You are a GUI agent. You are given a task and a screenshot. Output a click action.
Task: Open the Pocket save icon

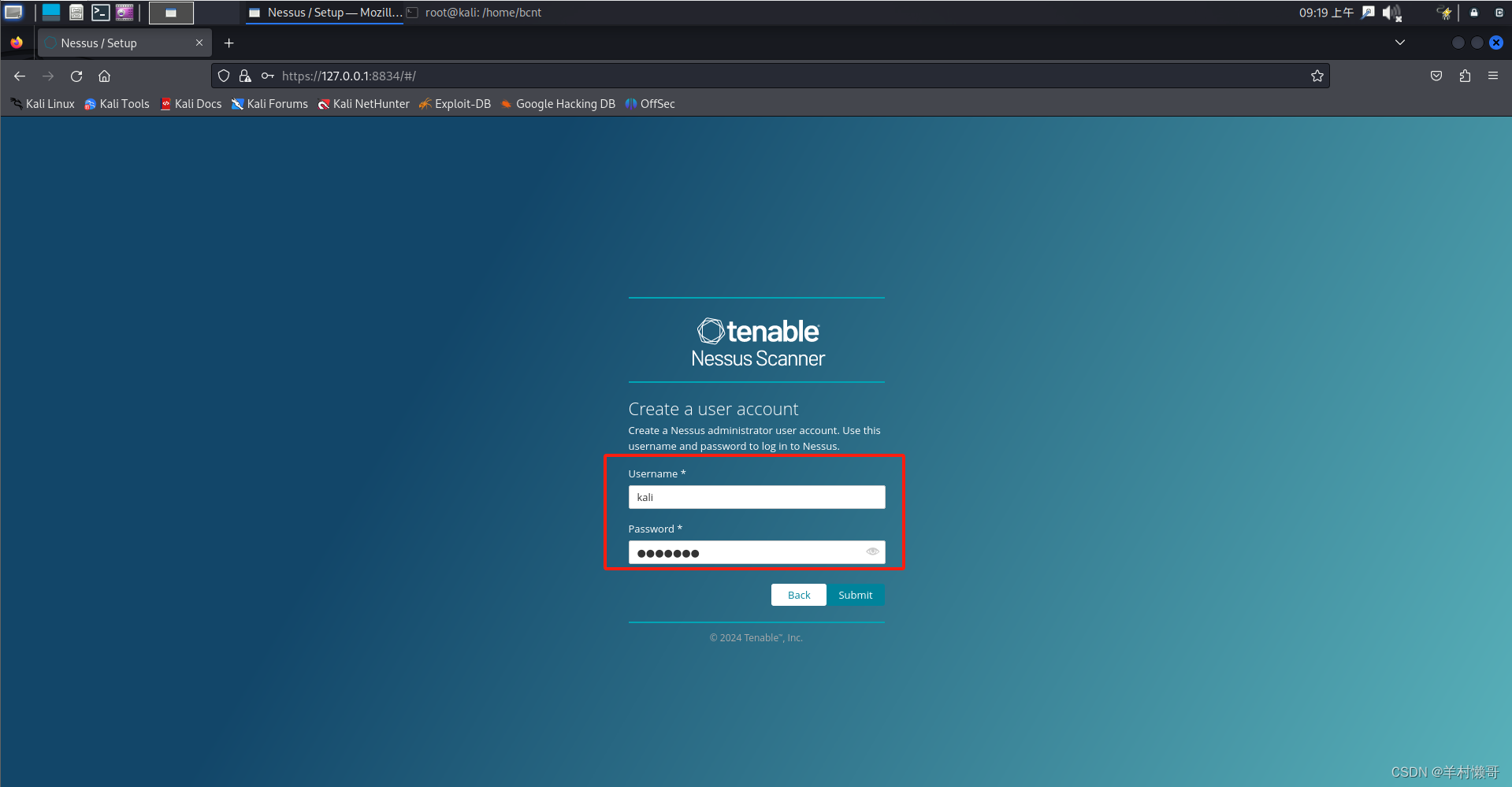[1436, 76]
